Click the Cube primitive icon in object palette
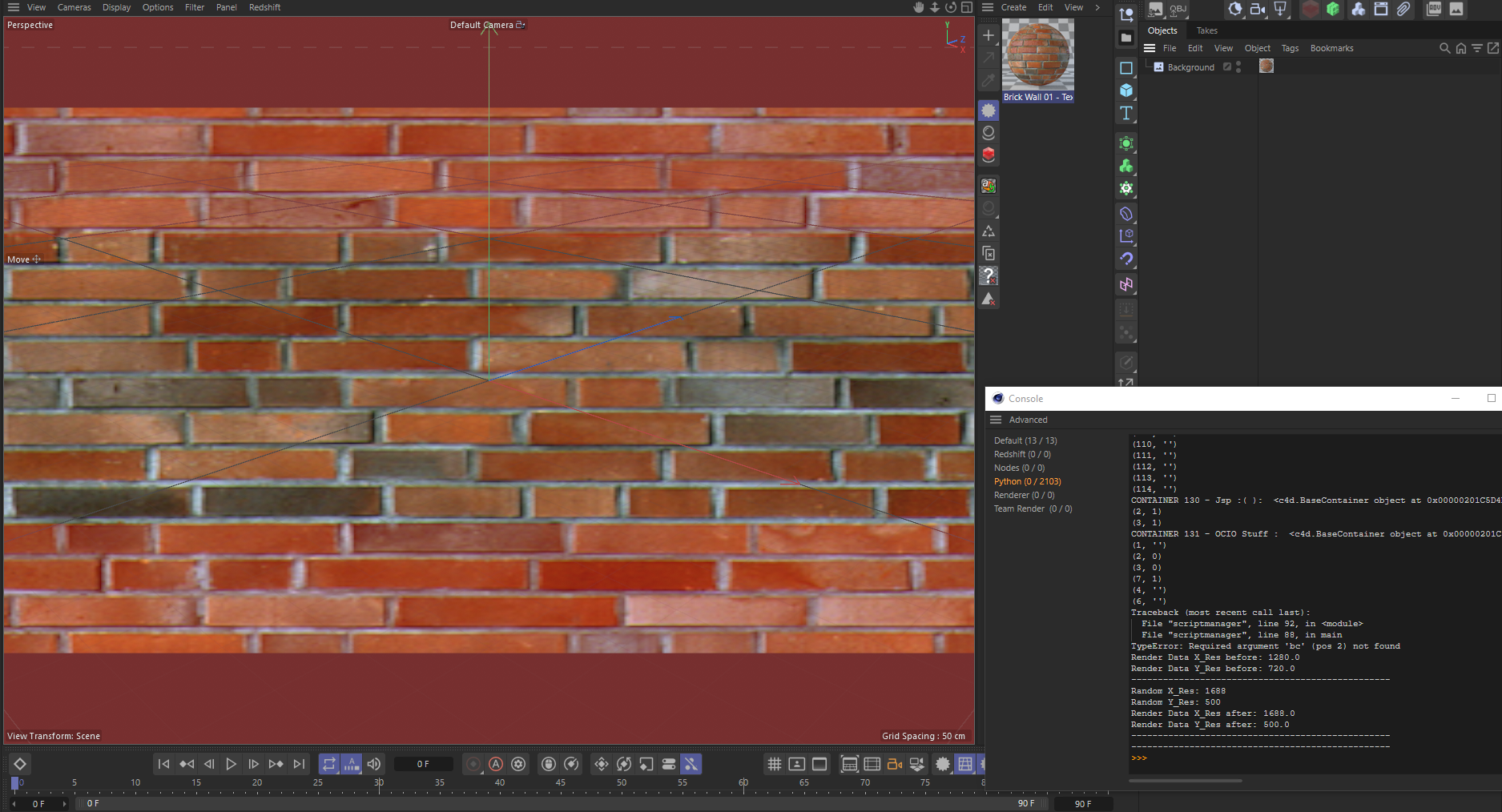The height and width of the screenshot is (812, 1502). (1126, 90)
